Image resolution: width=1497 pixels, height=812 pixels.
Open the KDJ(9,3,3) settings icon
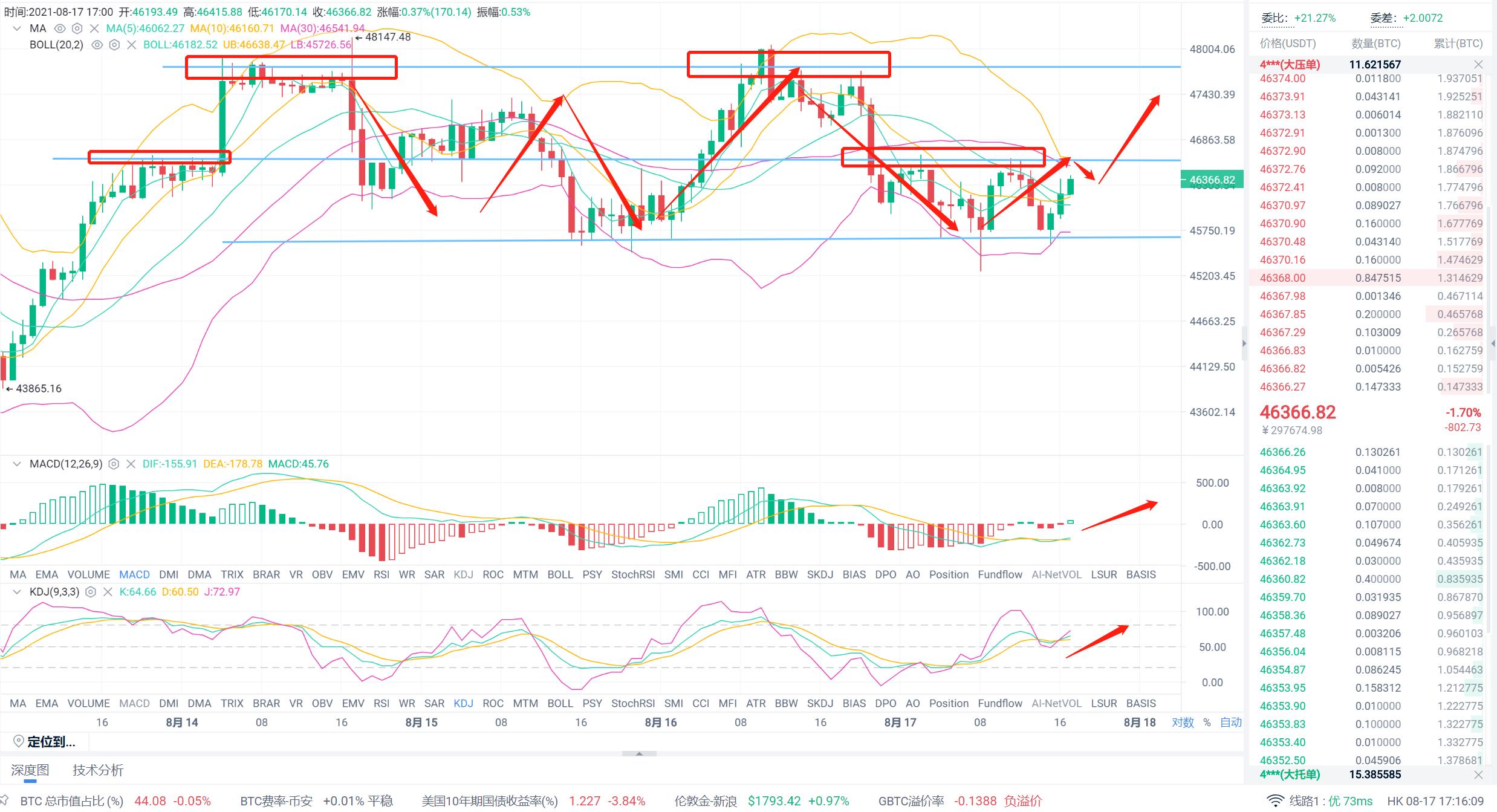pyautogui.click(x=91, y=592)
